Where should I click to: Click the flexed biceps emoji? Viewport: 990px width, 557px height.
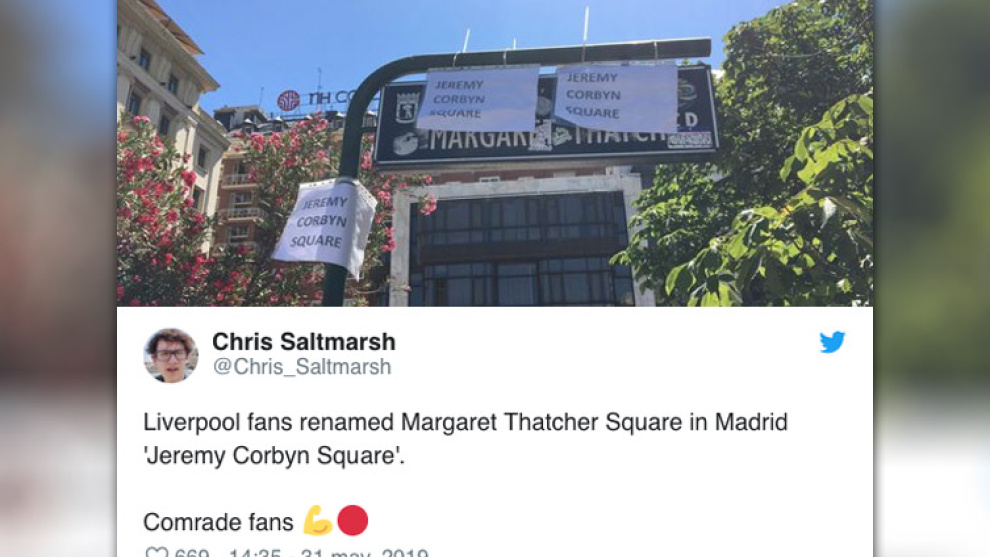point(317,521)
